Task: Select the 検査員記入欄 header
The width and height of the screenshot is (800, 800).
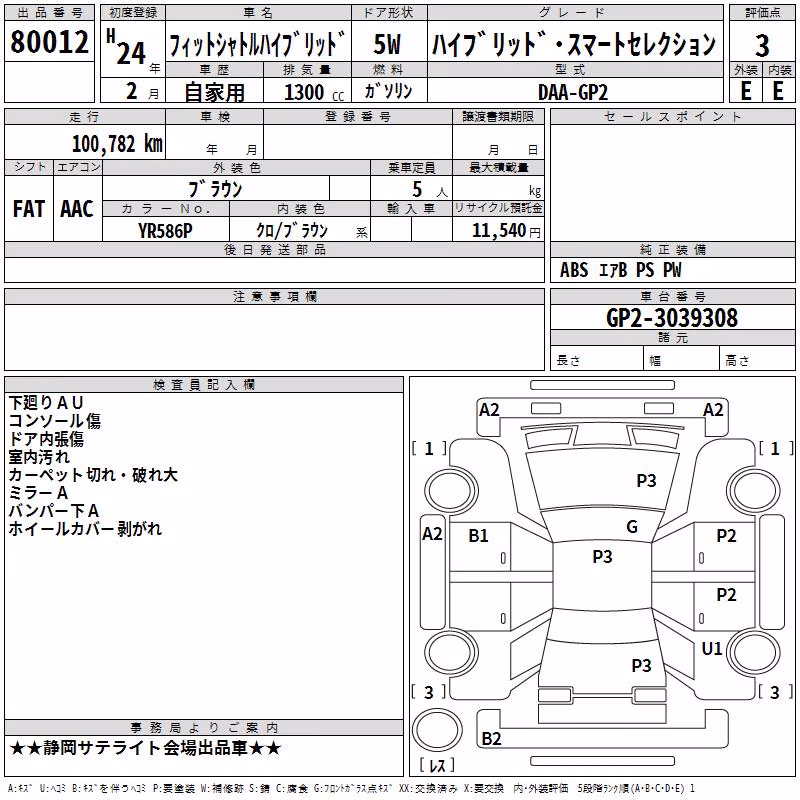Action: coord(204,385)
